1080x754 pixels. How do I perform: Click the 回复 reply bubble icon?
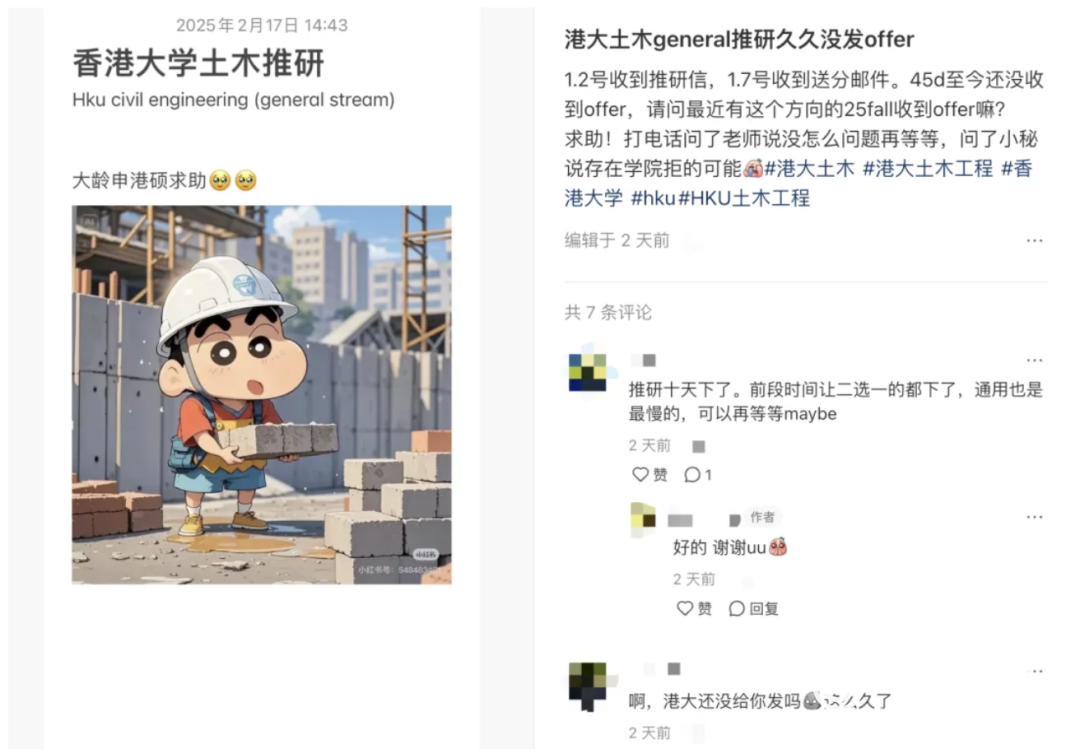point(736,608)
